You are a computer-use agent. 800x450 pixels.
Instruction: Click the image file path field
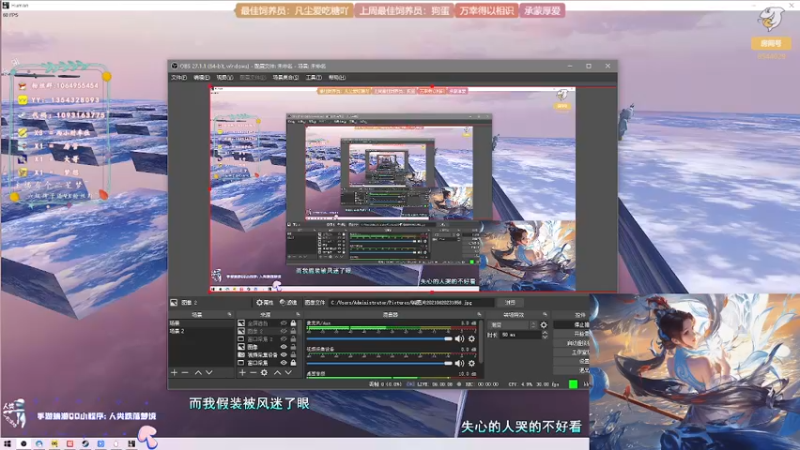point(411,303)
